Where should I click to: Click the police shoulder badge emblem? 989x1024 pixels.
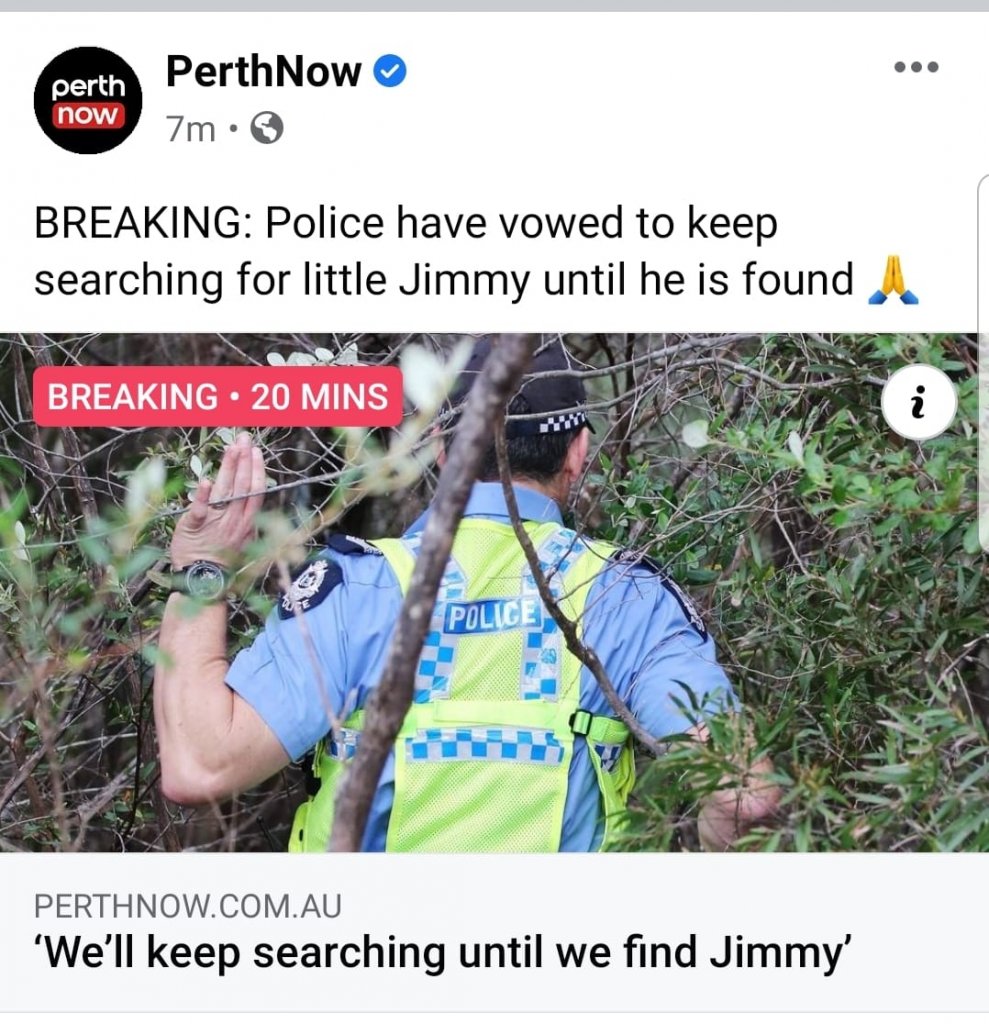tap(310, 586)
